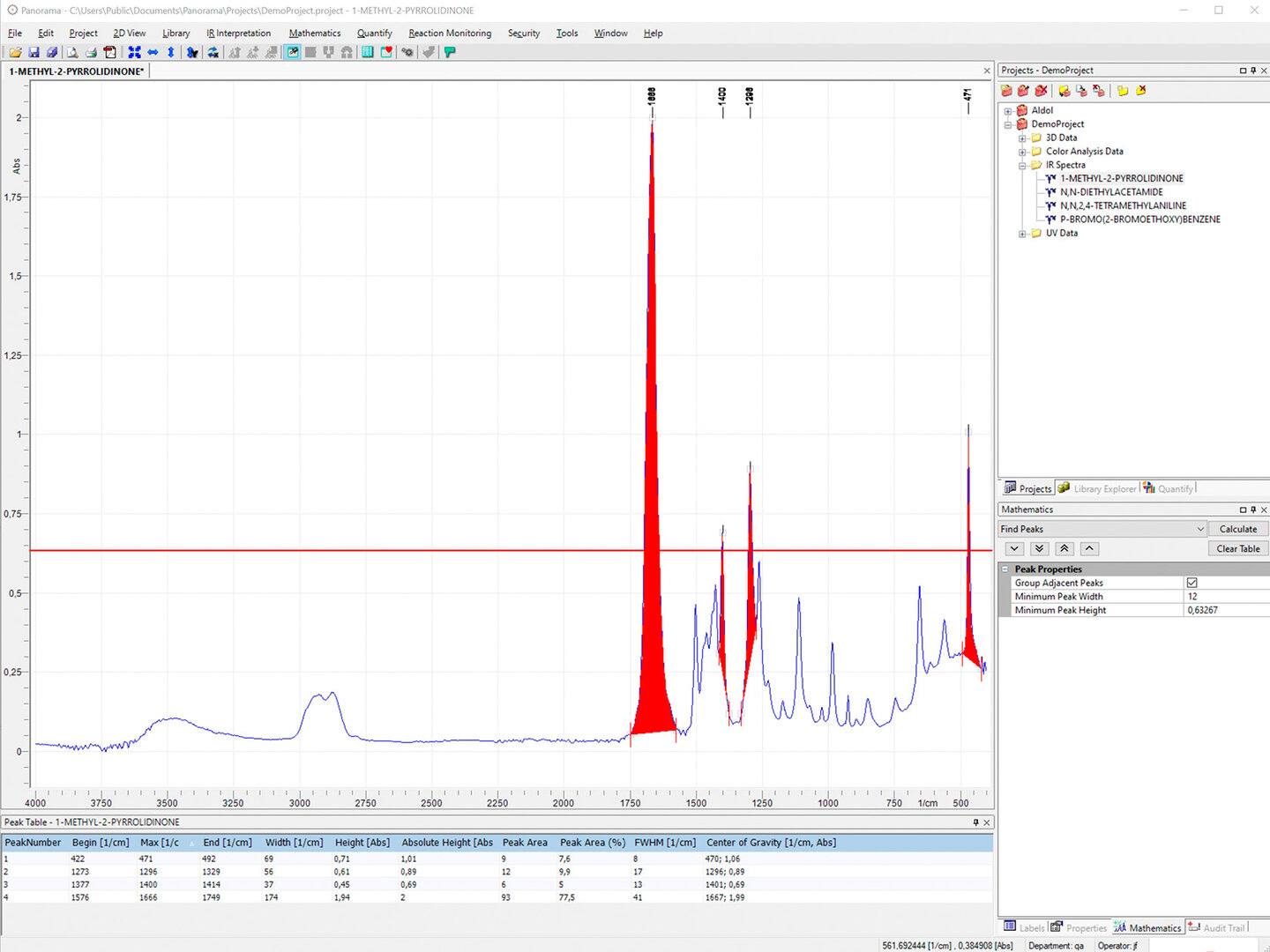The image size is (1270, 952).
Task: Pin the Mathematics panel with the pushpin
Action: tap(1253, 509)
